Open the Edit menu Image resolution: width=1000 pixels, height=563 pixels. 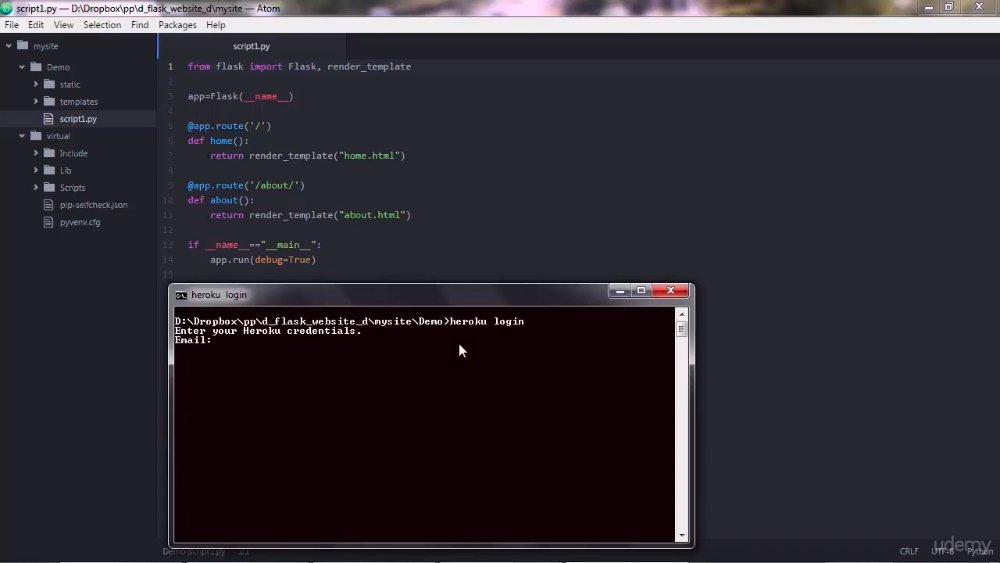tap(36, 25)
